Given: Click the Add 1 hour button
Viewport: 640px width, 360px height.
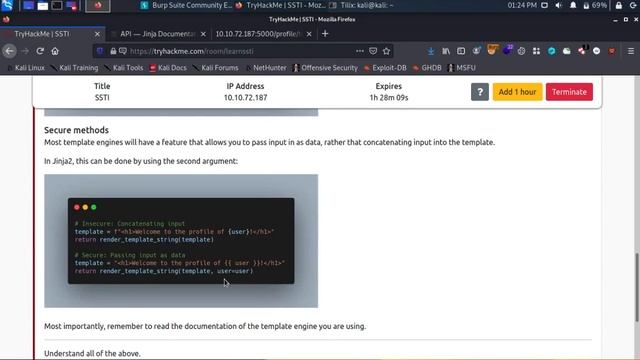Looking at the screenshot, I should click(x=517, y=92).
